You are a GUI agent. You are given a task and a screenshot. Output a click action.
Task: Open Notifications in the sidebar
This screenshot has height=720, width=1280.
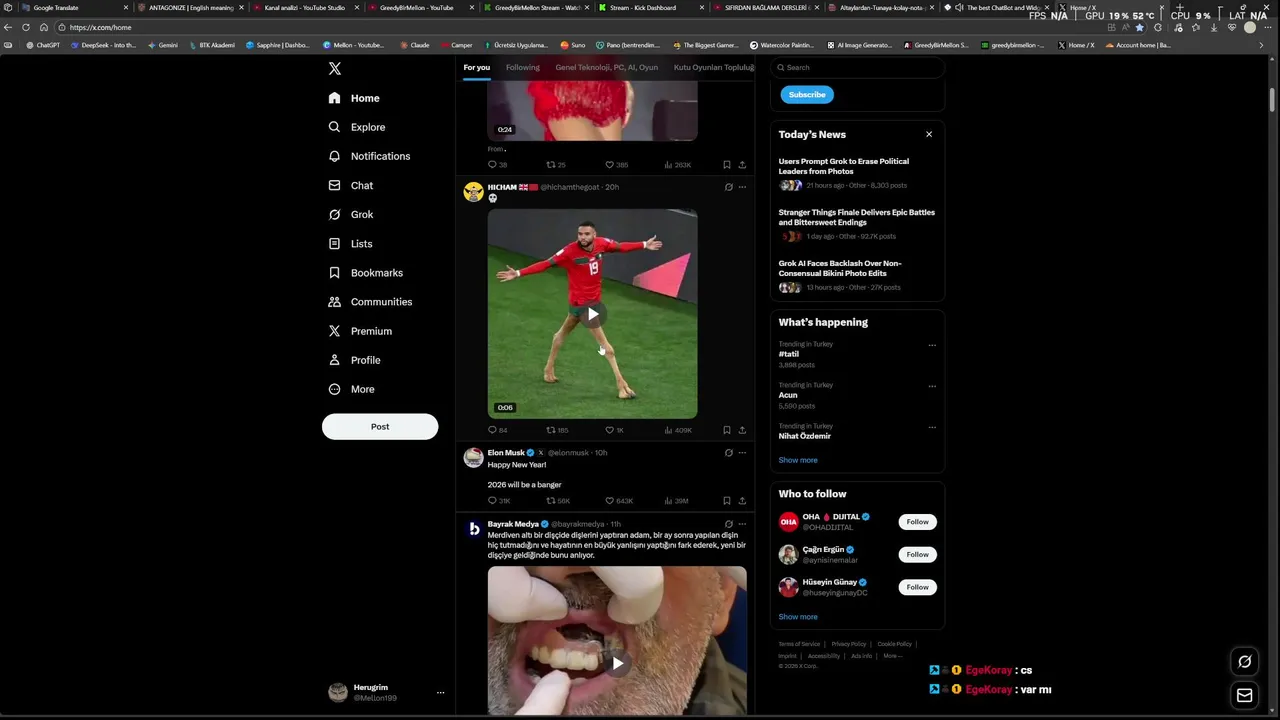click(369, 156)
